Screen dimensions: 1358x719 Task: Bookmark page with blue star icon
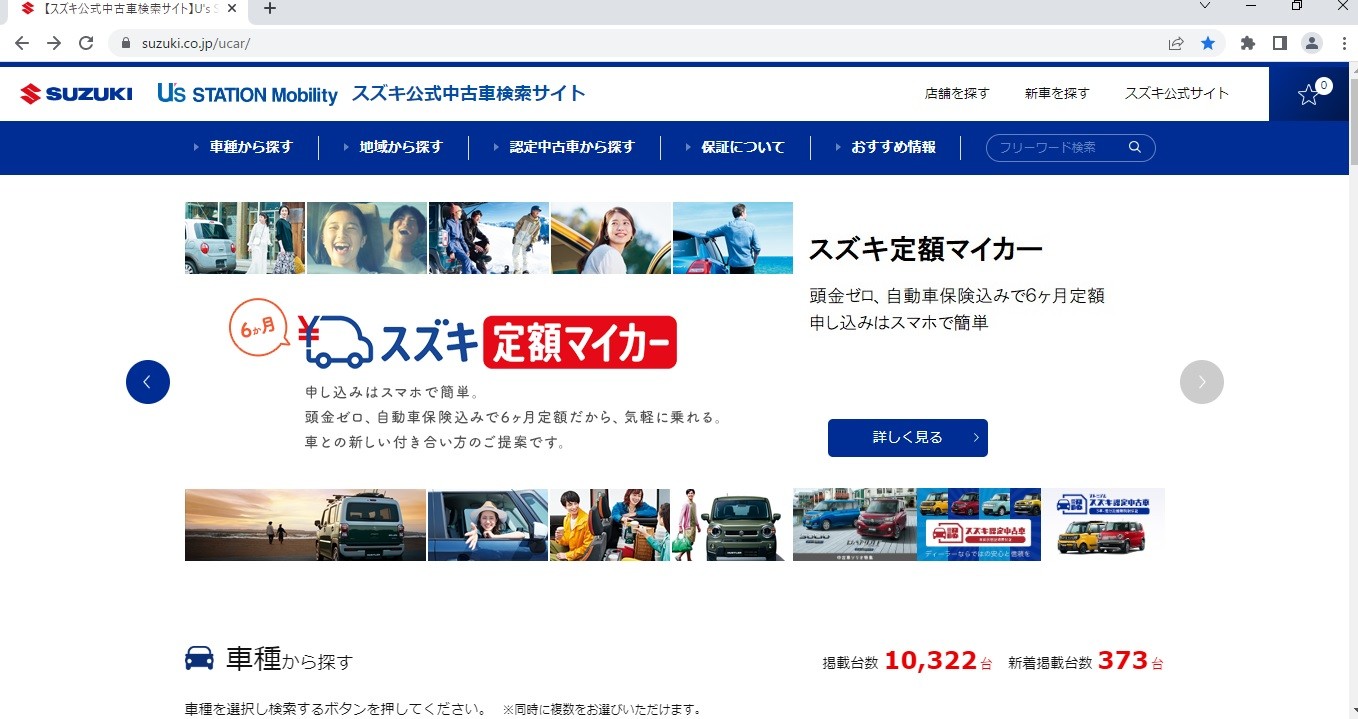coord(1208,43)
